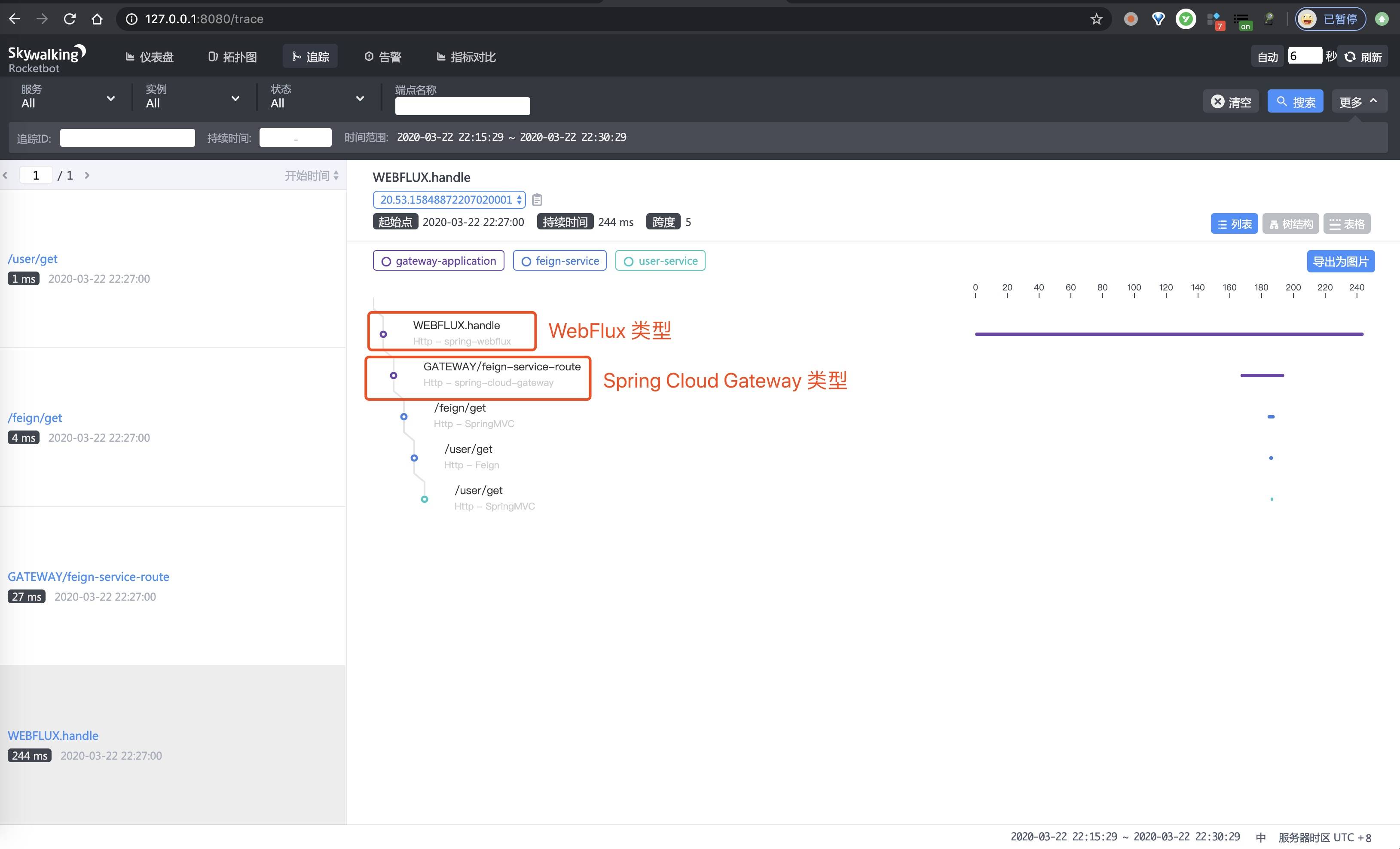The height and width of the screenshot is (849, 1400).
Task: Open the paused profile button
Action: 1330,19
